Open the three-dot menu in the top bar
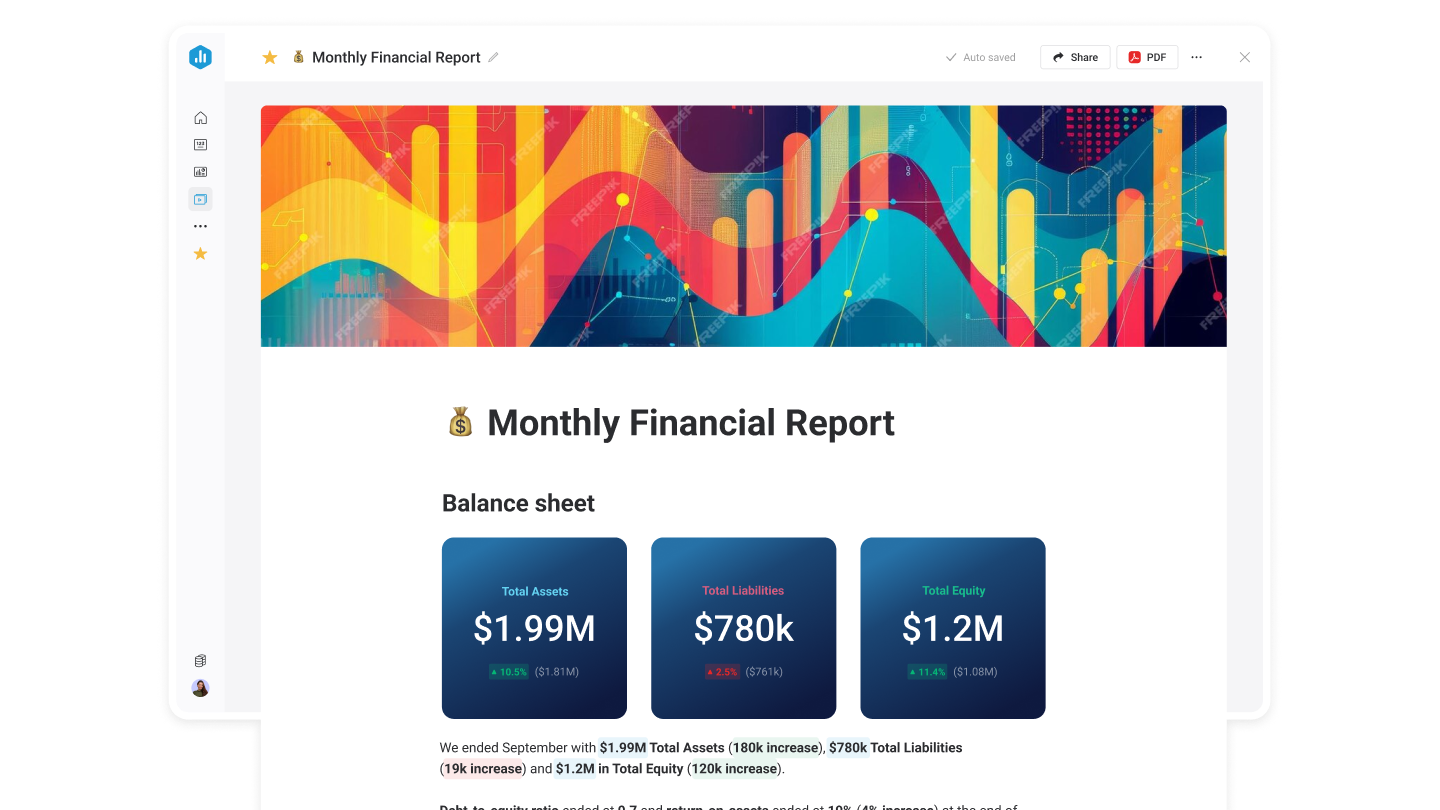Image resolution: width=1440 pixels, height=810 pixels. point(1196,57)
